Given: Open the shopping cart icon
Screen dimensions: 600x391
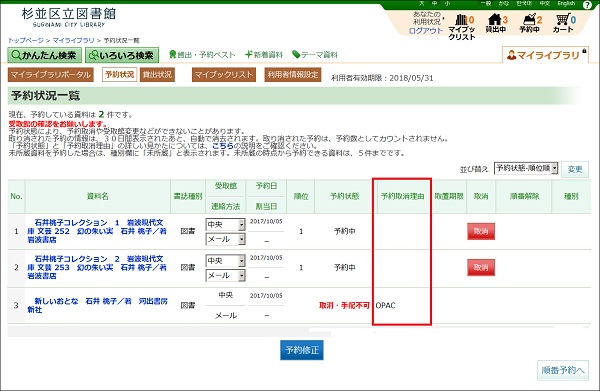Looking at the screenshot, I should 562,19.
